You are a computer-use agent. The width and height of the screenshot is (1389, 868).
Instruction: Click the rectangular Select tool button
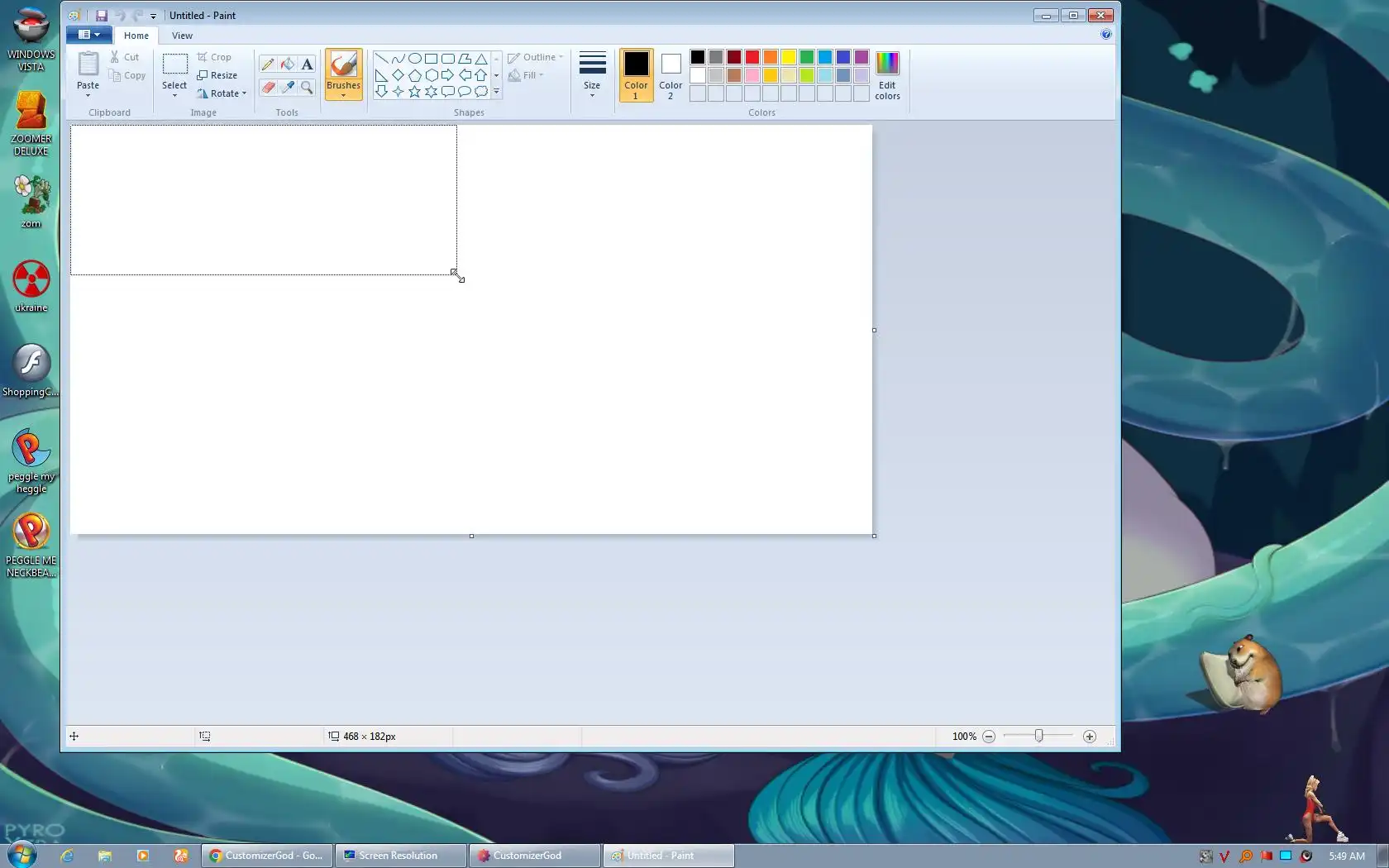click(174, 64)
